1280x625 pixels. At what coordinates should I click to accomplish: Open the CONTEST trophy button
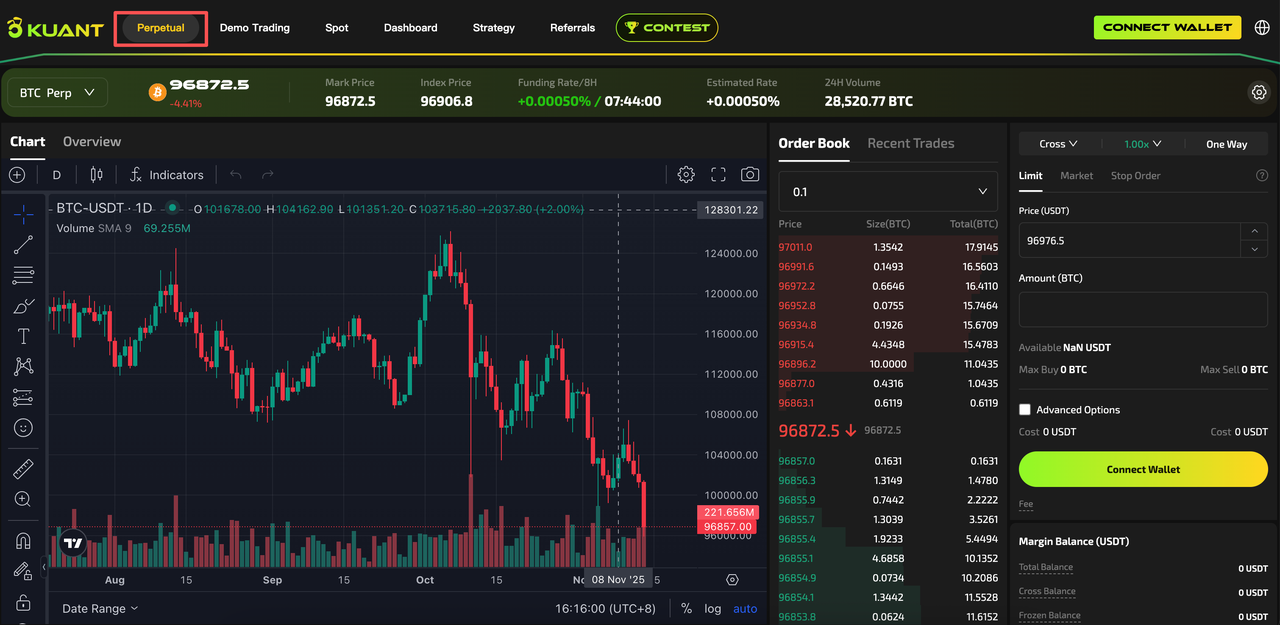tap(667, 28)
